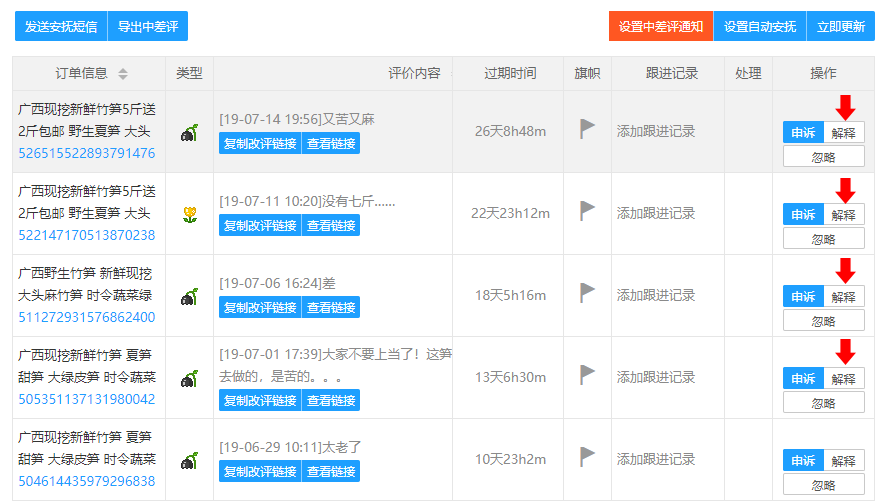
Task: Copy review link for 大家不要上当了 review
Action: point(260,400)
